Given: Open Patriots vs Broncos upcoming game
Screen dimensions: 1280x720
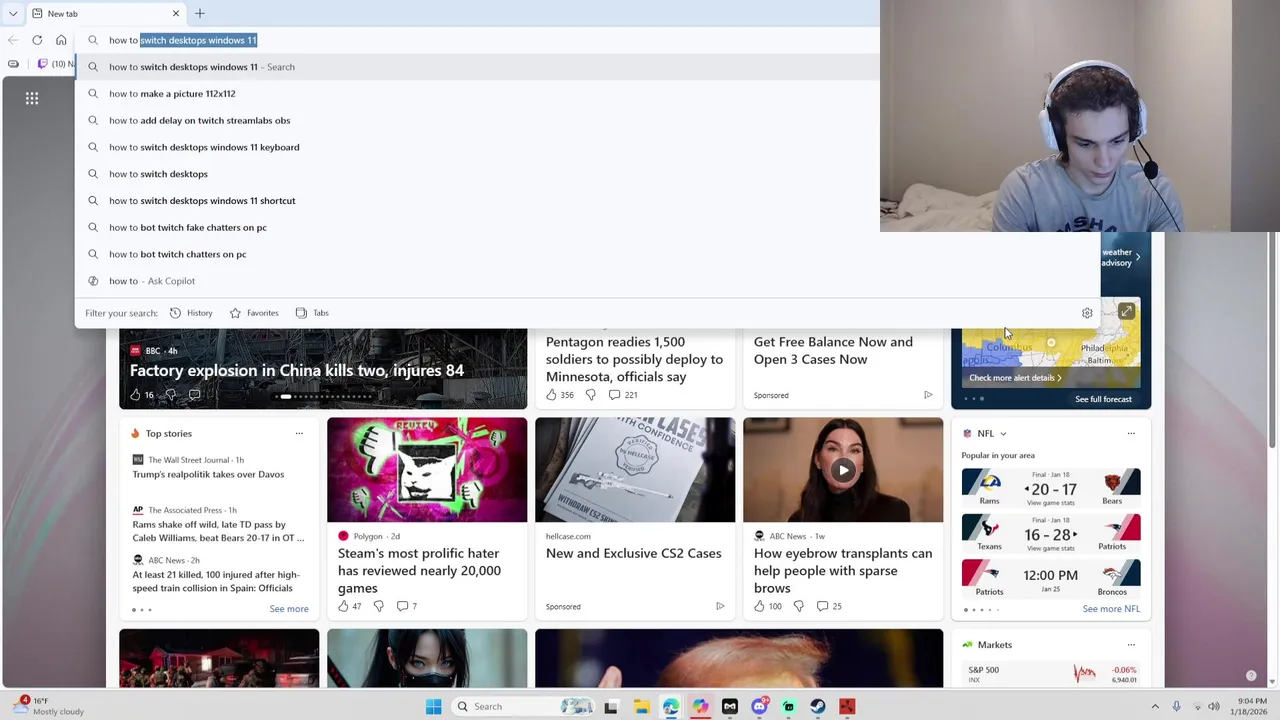Looking at the screenshot, I should (x=1051, y=578).
